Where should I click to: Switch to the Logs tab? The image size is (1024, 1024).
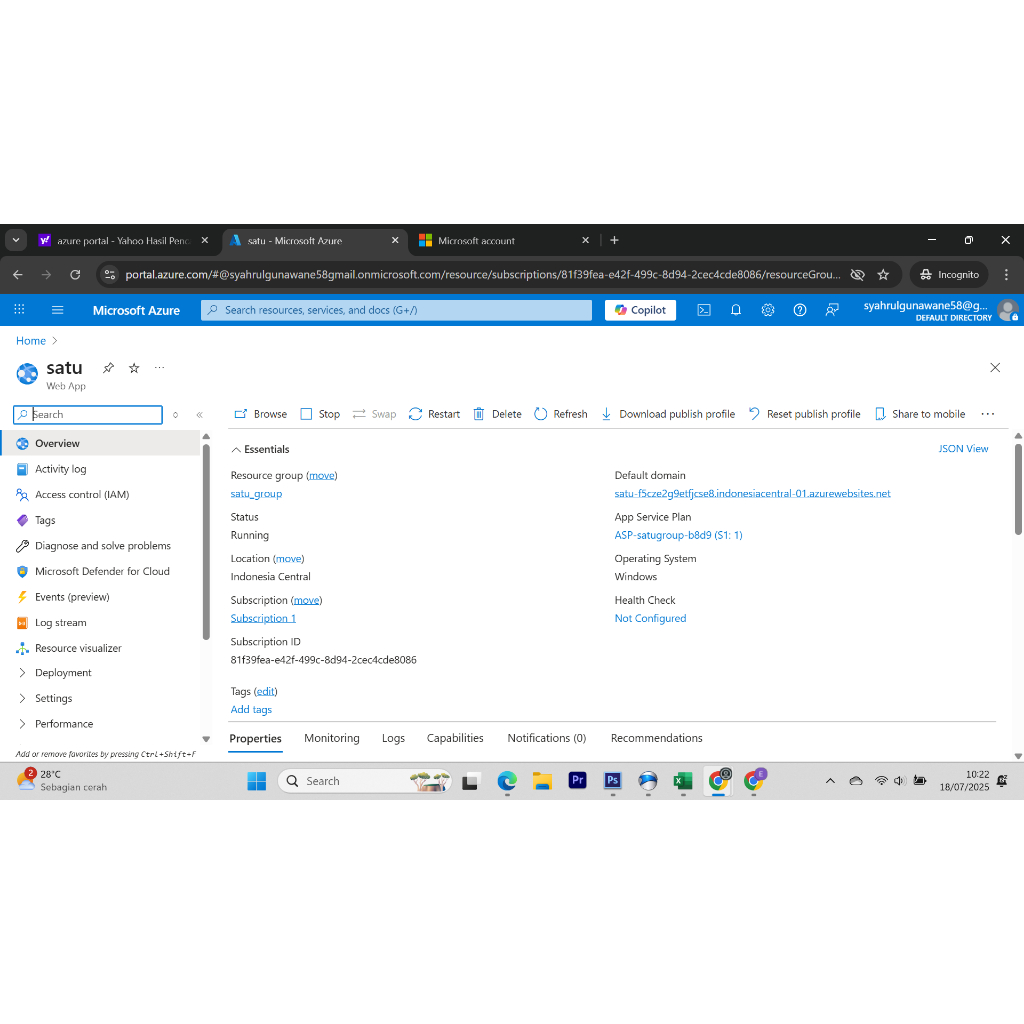[393, 738]
